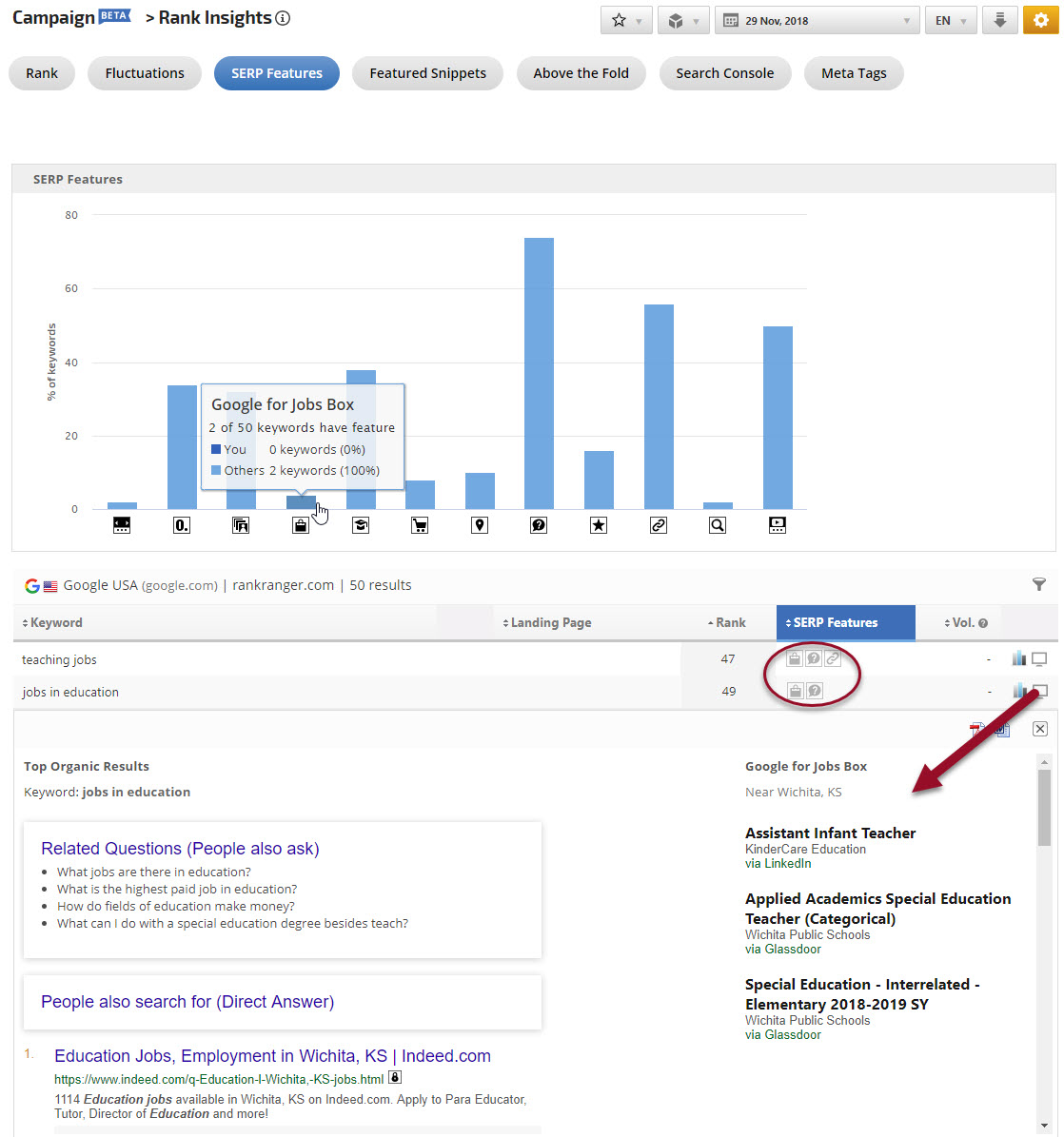
Task: Click the Campaign heading text
Action: click(x=53, y=18)
